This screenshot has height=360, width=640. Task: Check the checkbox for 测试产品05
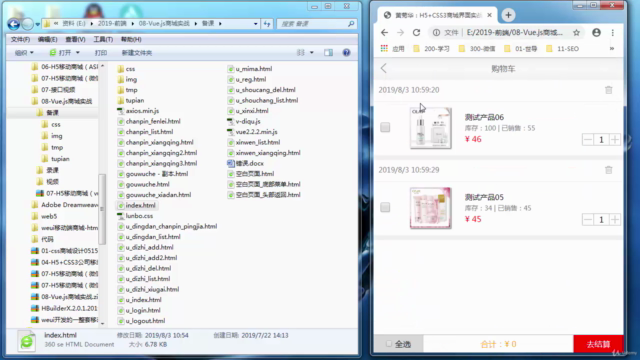point(385,207)
